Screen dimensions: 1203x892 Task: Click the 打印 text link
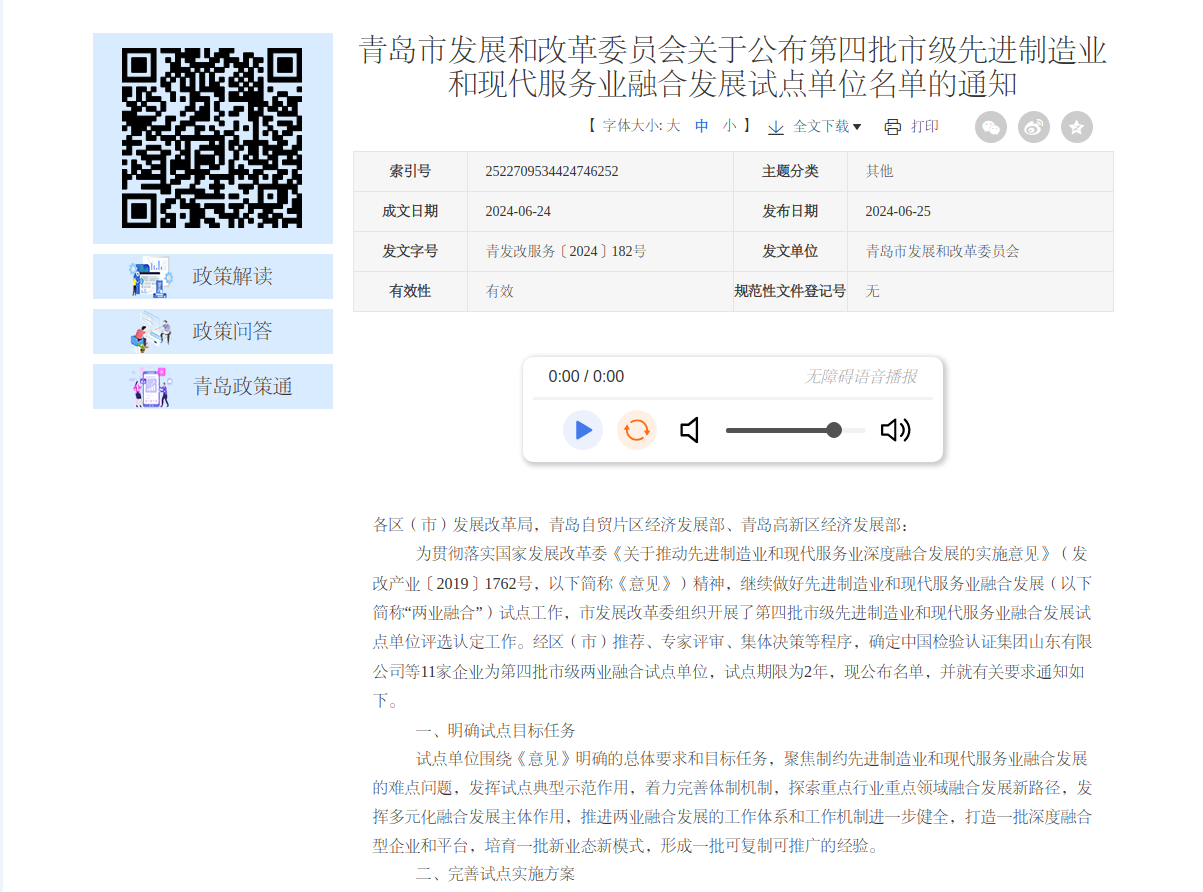tap(924, 127)
